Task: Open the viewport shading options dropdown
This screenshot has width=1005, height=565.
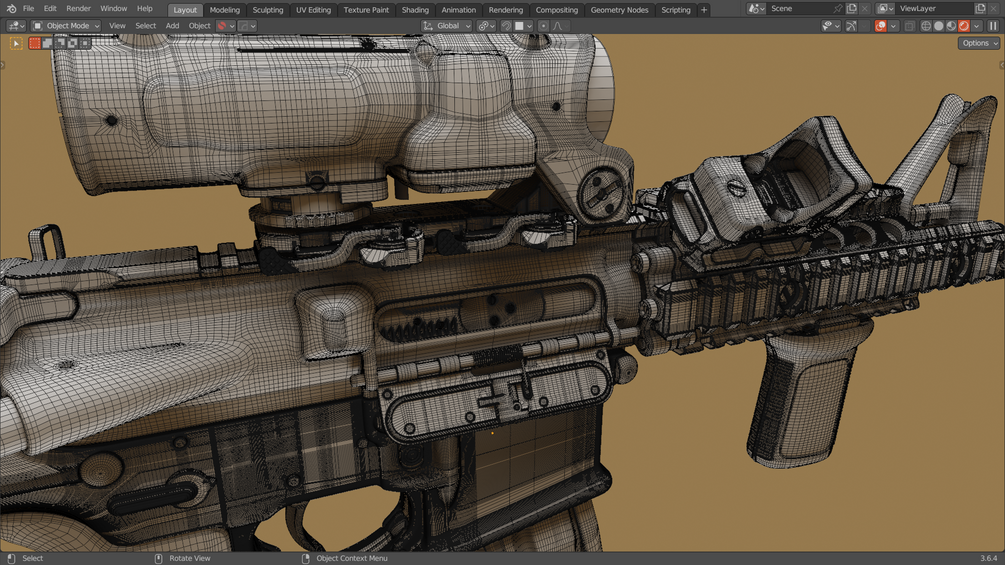Action: [x=977, y=26]
